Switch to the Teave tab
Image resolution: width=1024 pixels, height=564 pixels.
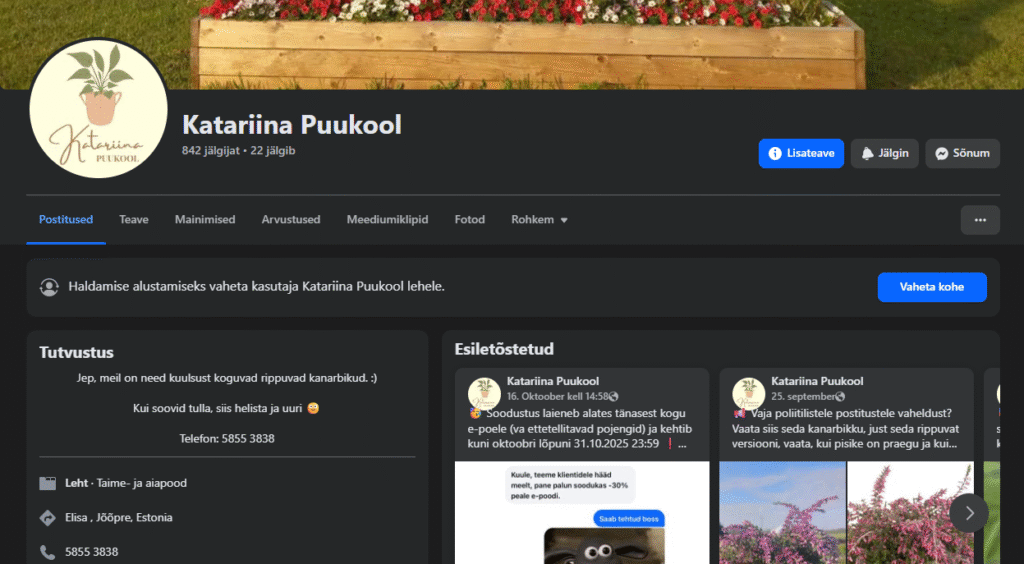pos(134,220)
